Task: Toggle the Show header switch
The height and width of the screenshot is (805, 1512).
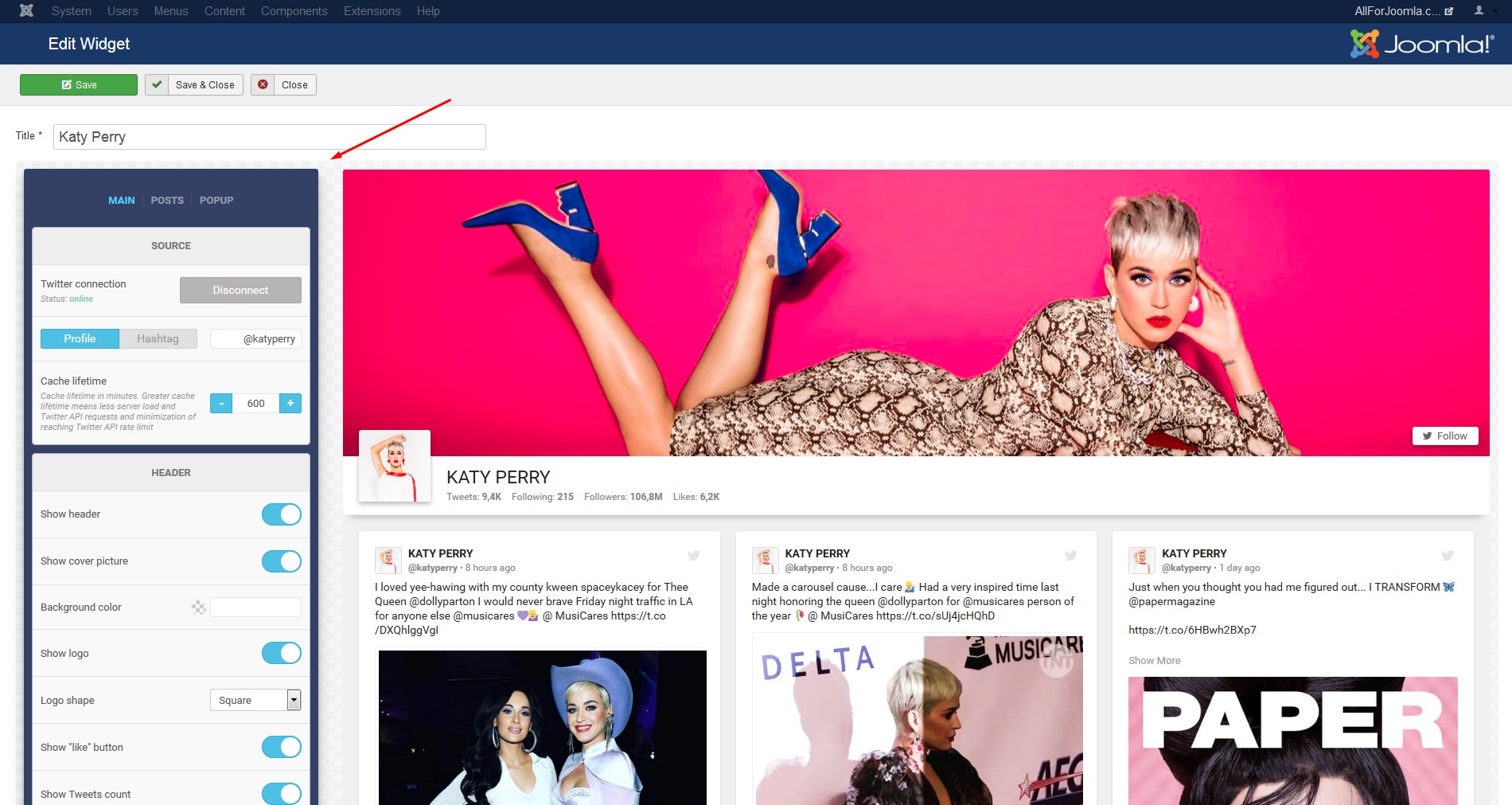Action: click(281, 514)
